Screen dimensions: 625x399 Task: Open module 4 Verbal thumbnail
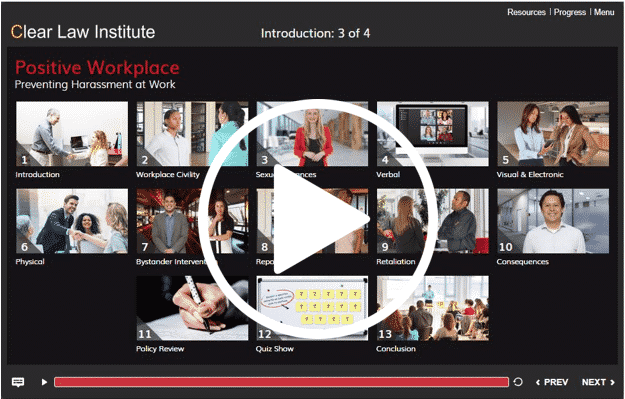(x=433, y=134)
